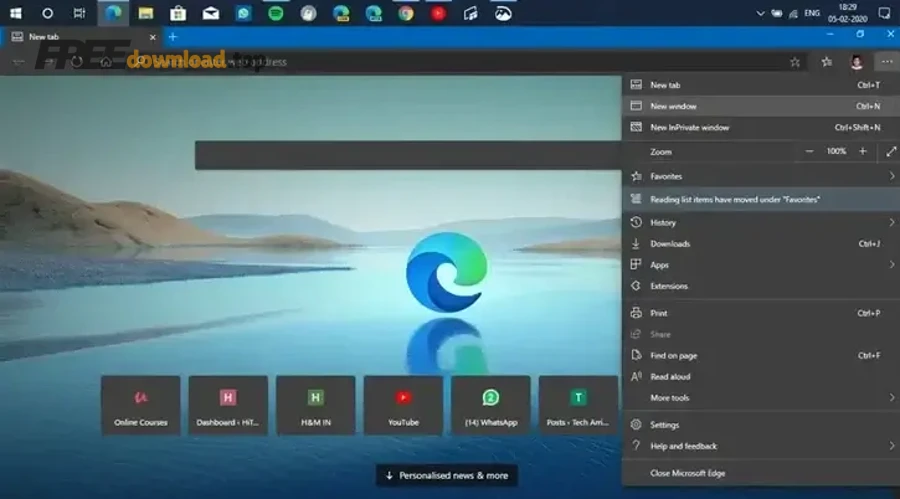Screen dimensions: 900x499
Task: Launch Spotify from the taskbar
Action: click(276, 13)
